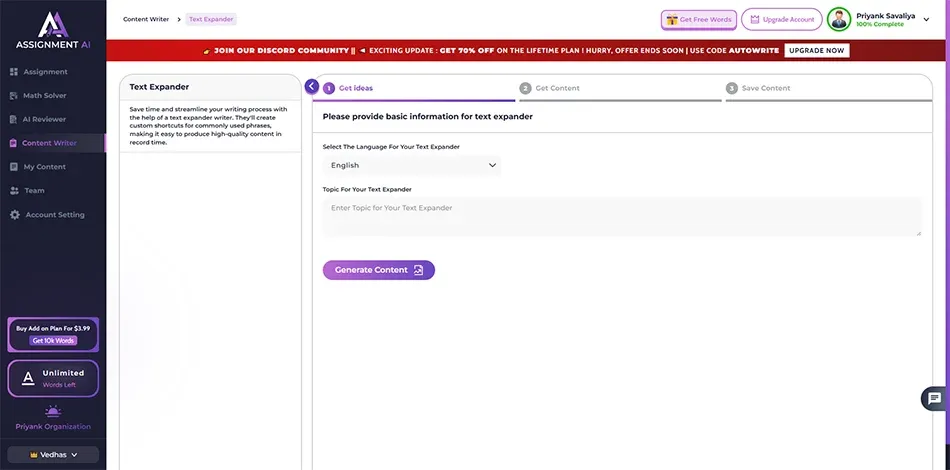This screenshot has width=950, height=470.
Task: Focus the Topic for Text Expander field
Action: 621,216
